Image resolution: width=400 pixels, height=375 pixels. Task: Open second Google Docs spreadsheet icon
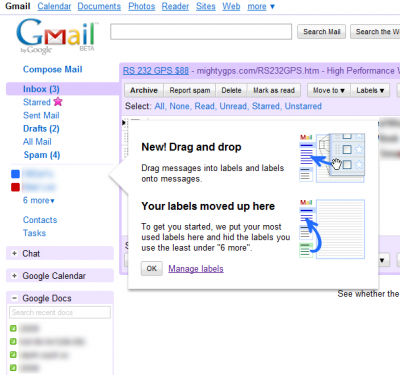pos(13,342)
